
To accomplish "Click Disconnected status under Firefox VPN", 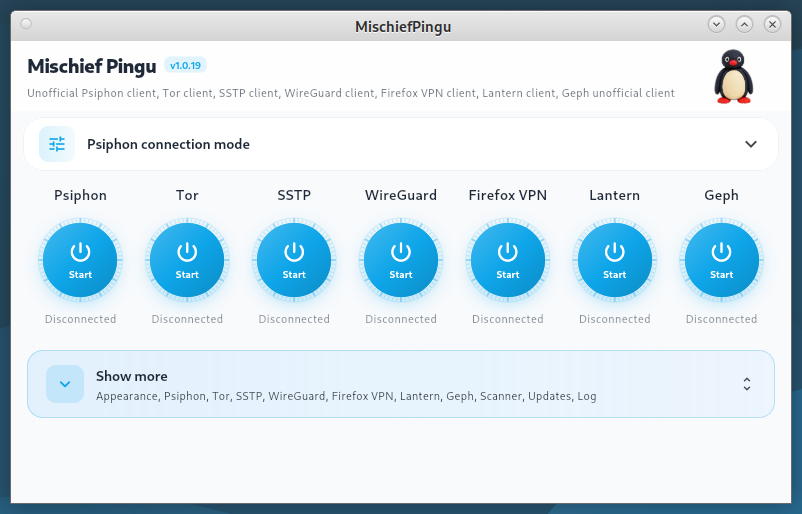I will point(508,319).
